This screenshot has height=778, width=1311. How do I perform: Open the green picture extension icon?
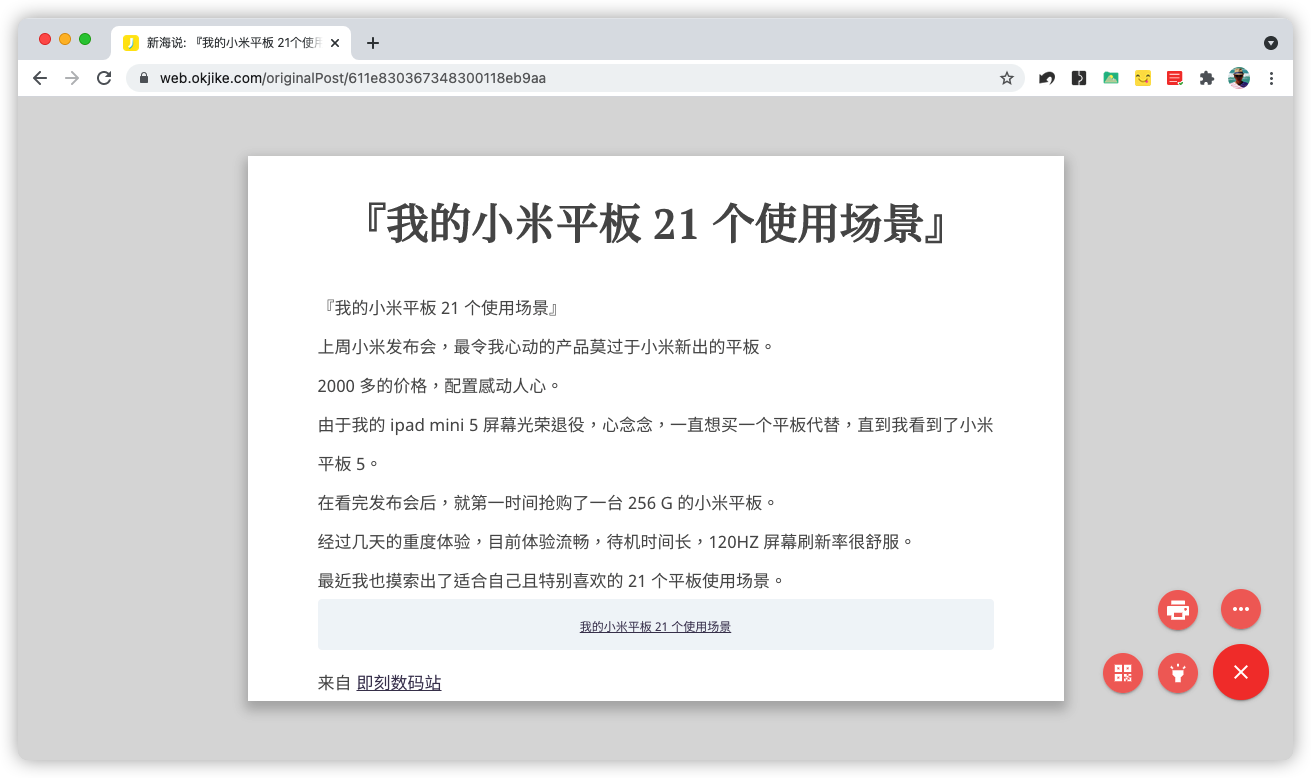pyautogui.click(x=1111, y=78)
